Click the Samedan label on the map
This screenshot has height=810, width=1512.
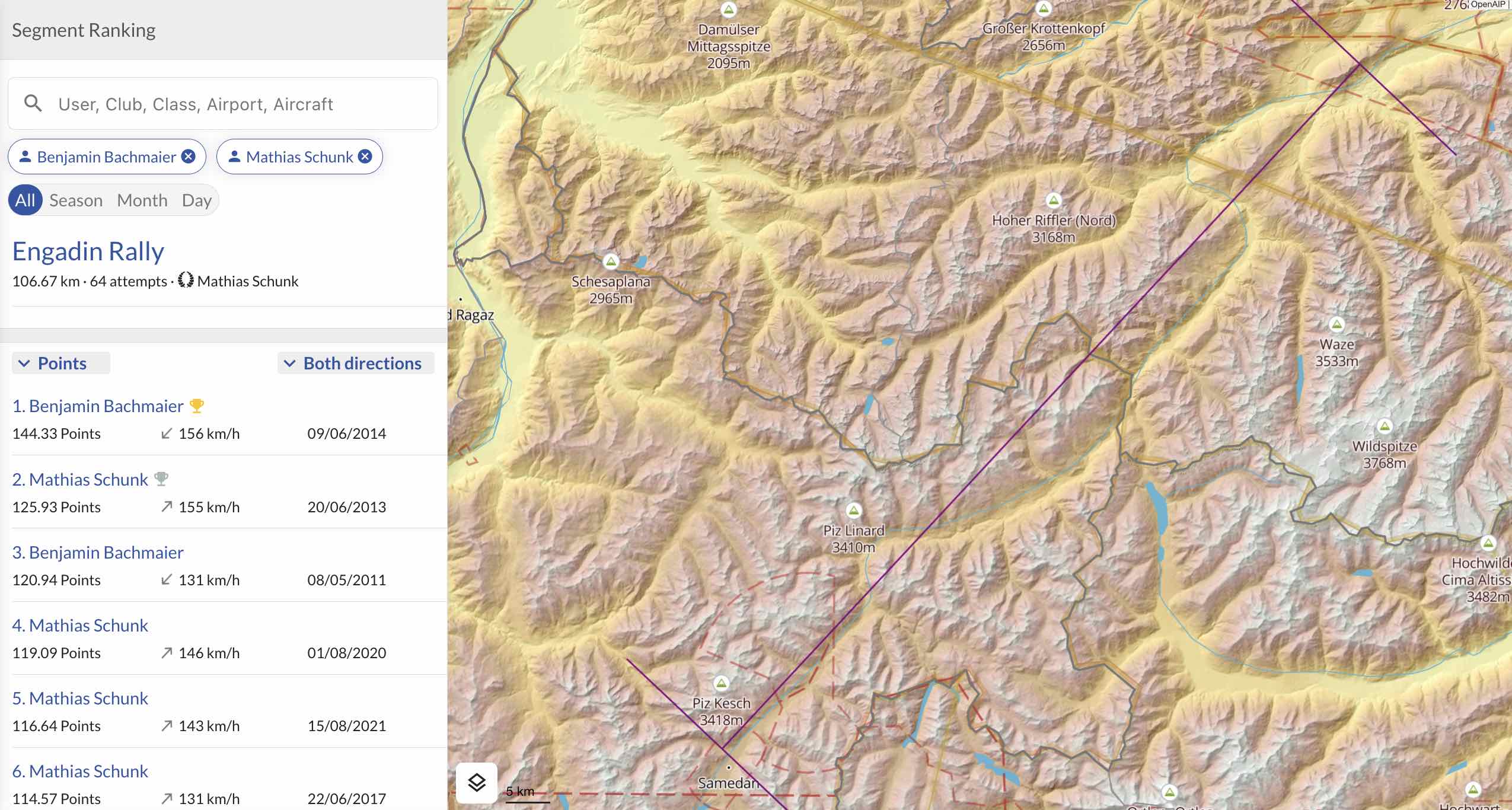[x=728, y=783]
